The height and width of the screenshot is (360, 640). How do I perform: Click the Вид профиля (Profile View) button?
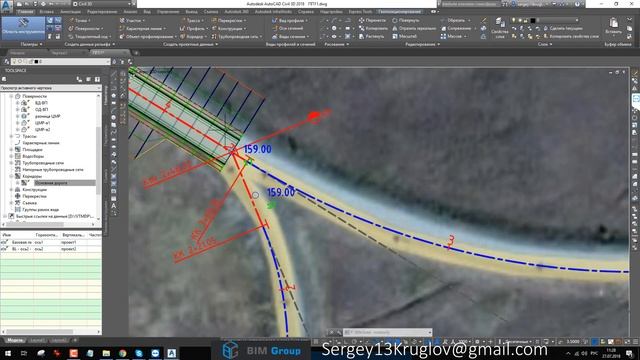(290, 20)
